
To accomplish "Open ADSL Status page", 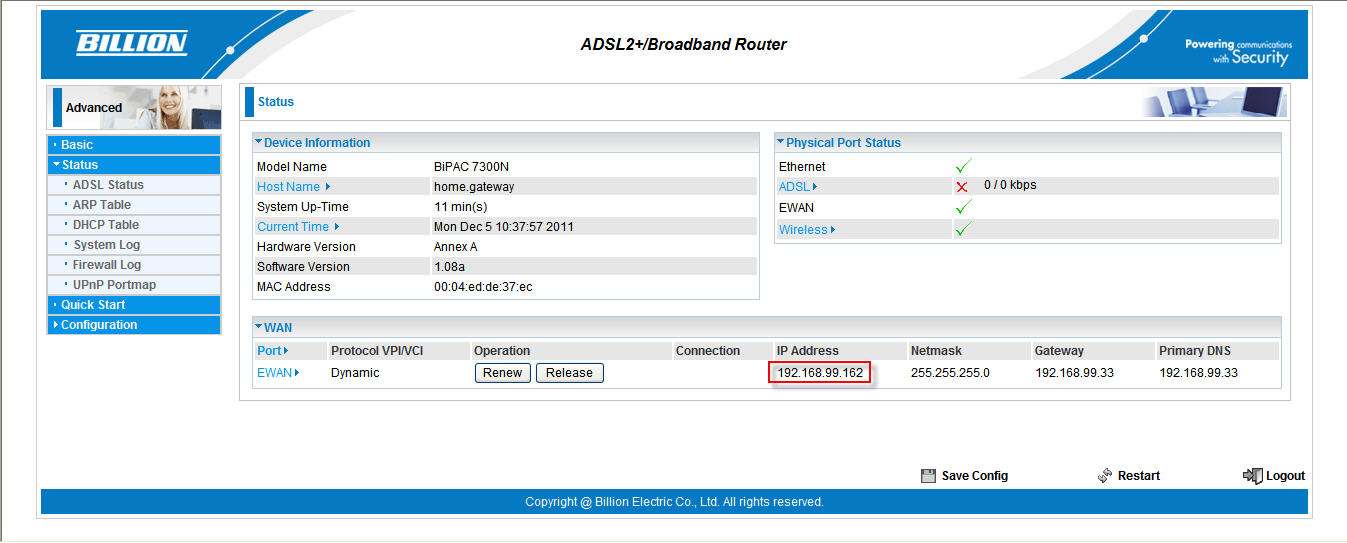I will [x=108, y=185].
